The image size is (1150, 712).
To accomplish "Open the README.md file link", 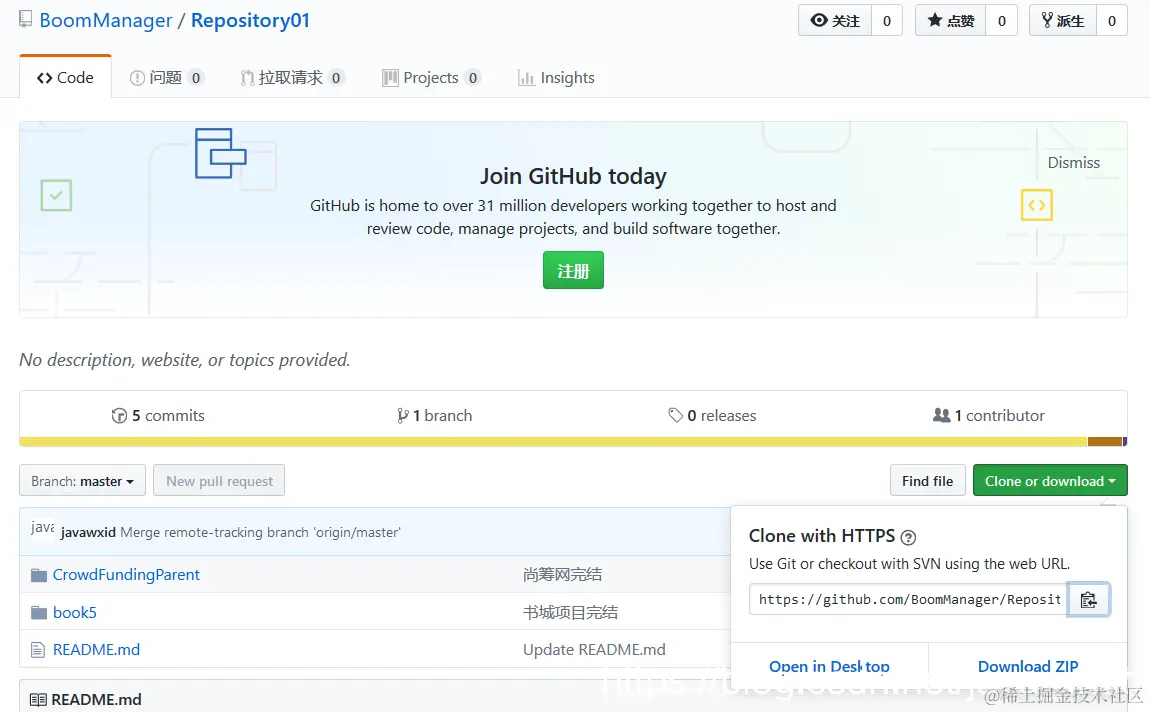I will 96,650.
